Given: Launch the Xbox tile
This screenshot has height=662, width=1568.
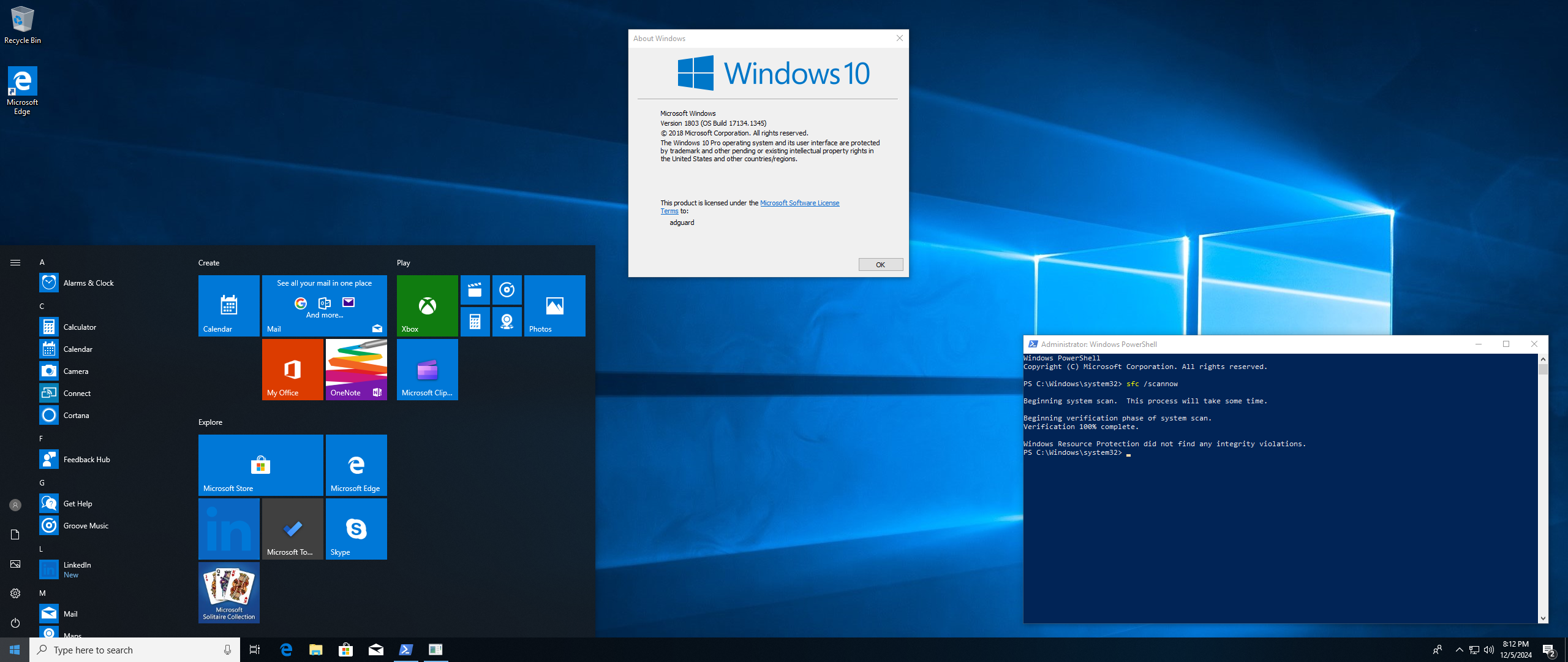Looking at the screenshot, I should 428,306.
